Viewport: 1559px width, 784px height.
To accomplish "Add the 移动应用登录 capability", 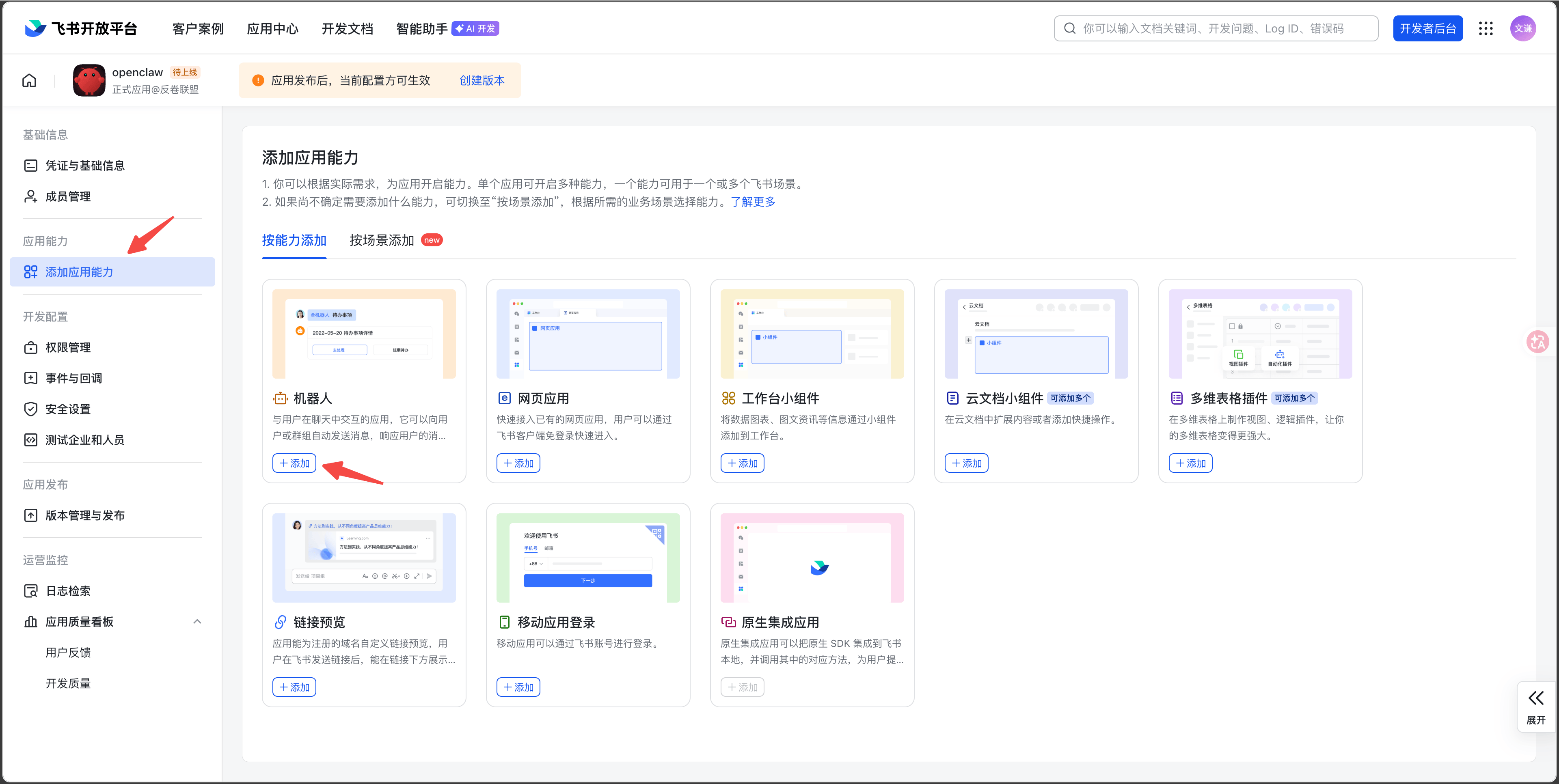I will [x=518, y=687].
